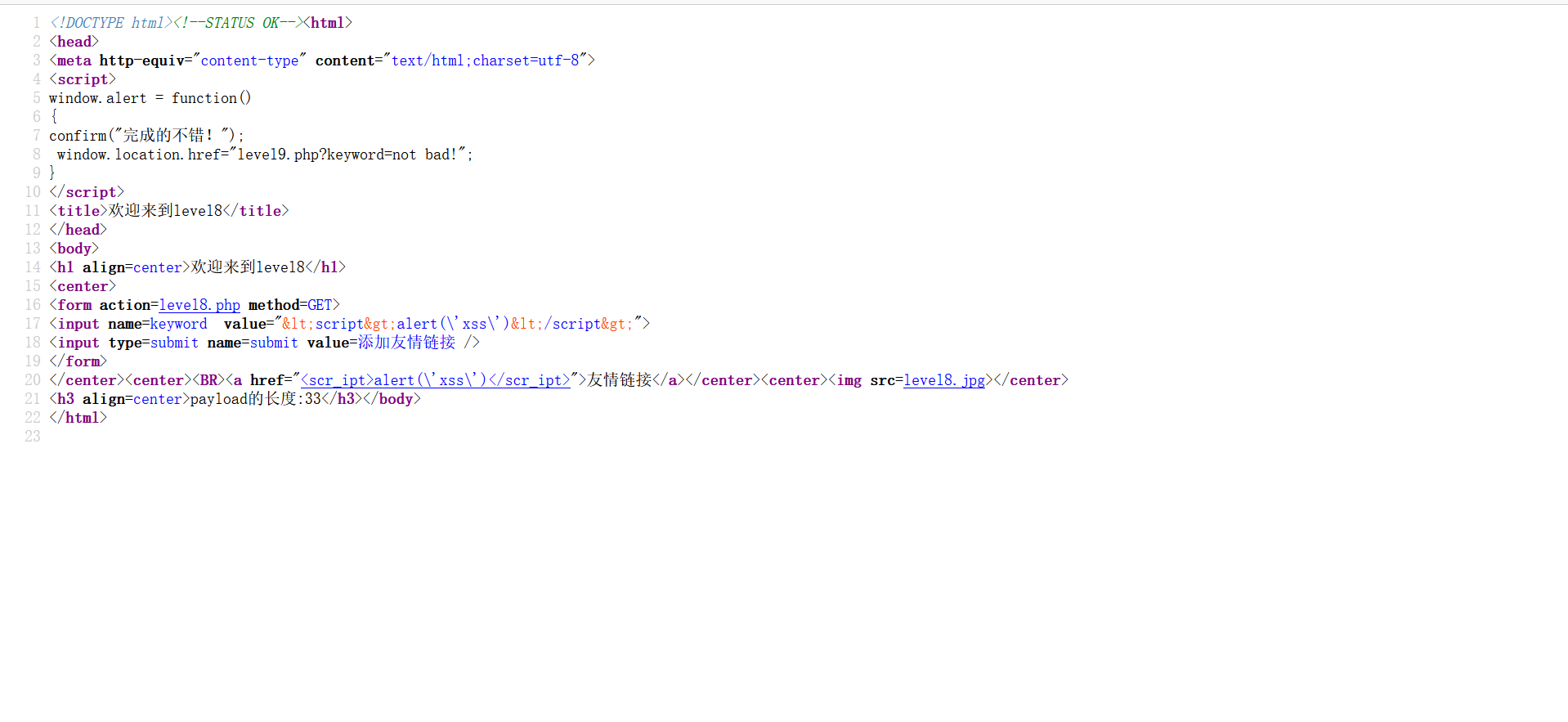Click the 友情链接 anchor text

tap(620, 380)
